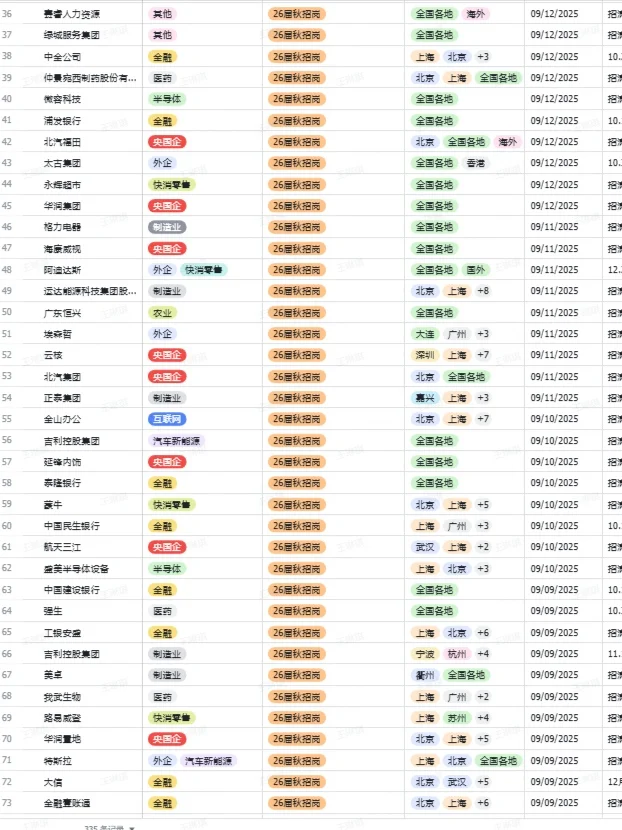Click the 武汉 tag in 航天三江 row
The height and width of the screenshot is (830, 622).
[x=425, y=547]
